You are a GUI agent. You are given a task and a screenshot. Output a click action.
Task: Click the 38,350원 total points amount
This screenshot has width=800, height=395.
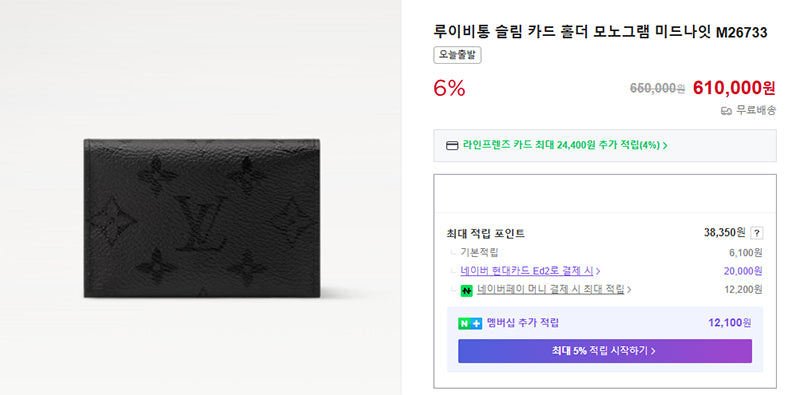(x=724, y=233)
